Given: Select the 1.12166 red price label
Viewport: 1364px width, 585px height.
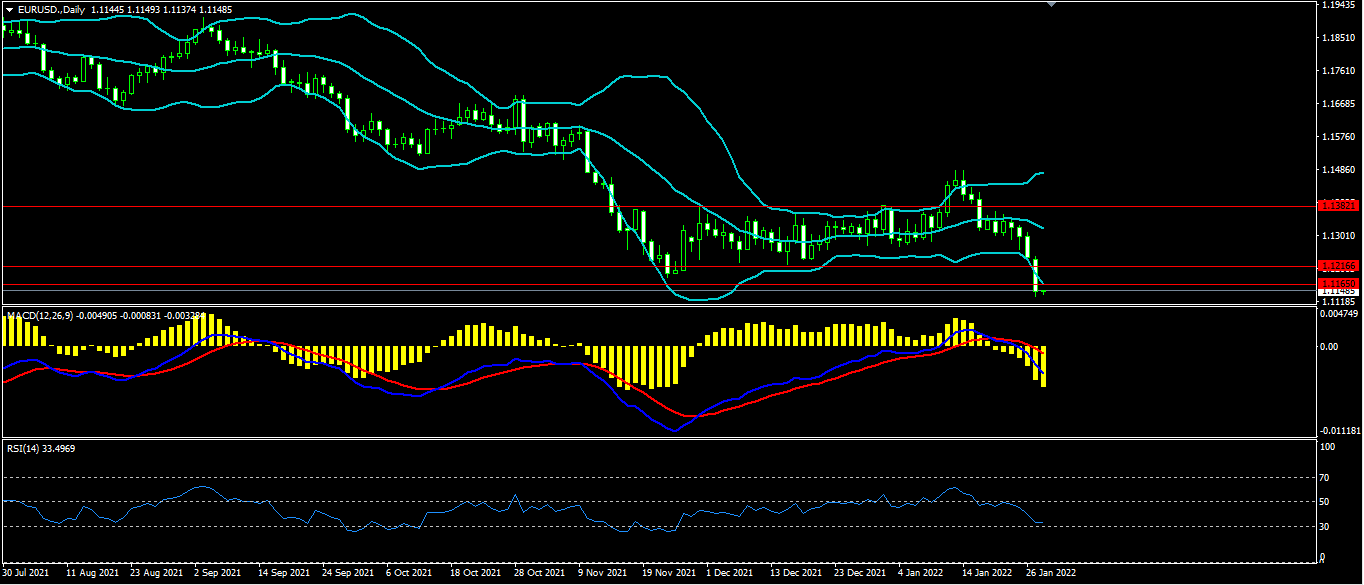Looking at the screenshot, I should pos(1338,266).
